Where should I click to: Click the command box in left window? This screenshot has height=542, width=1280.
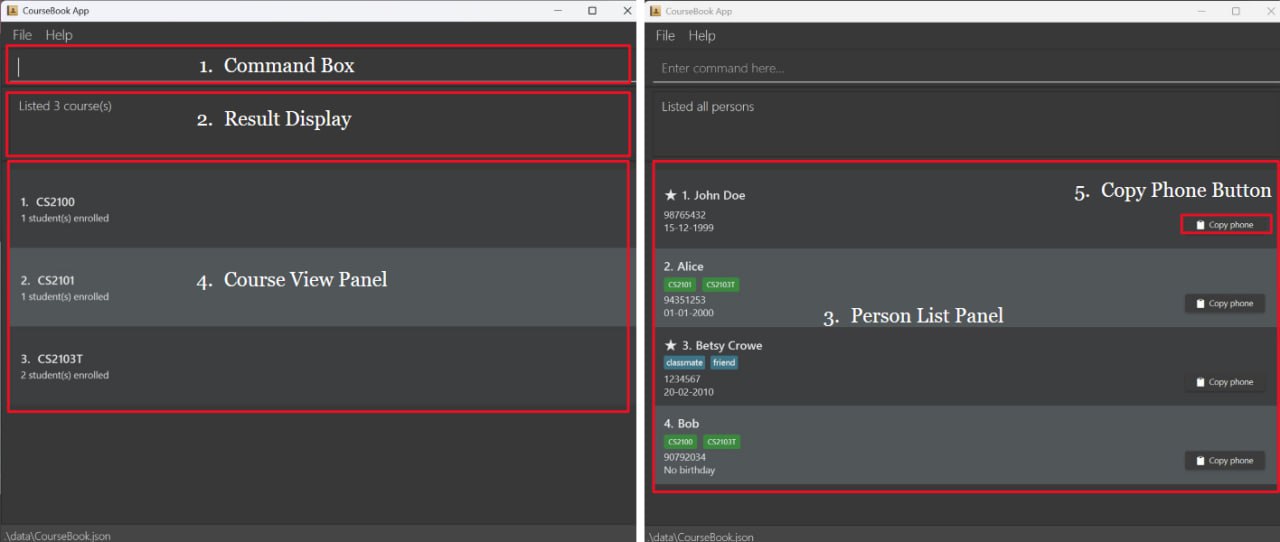pyautogui.click(x=319, y=65)
